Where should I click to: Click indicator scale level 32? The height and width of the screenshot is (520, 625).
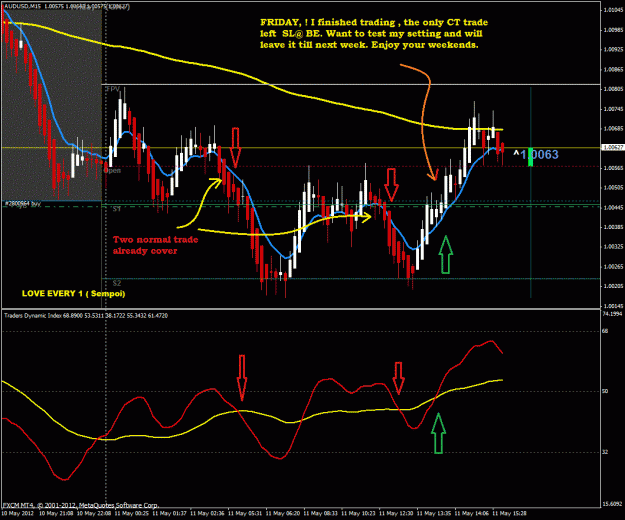[605, 452]
